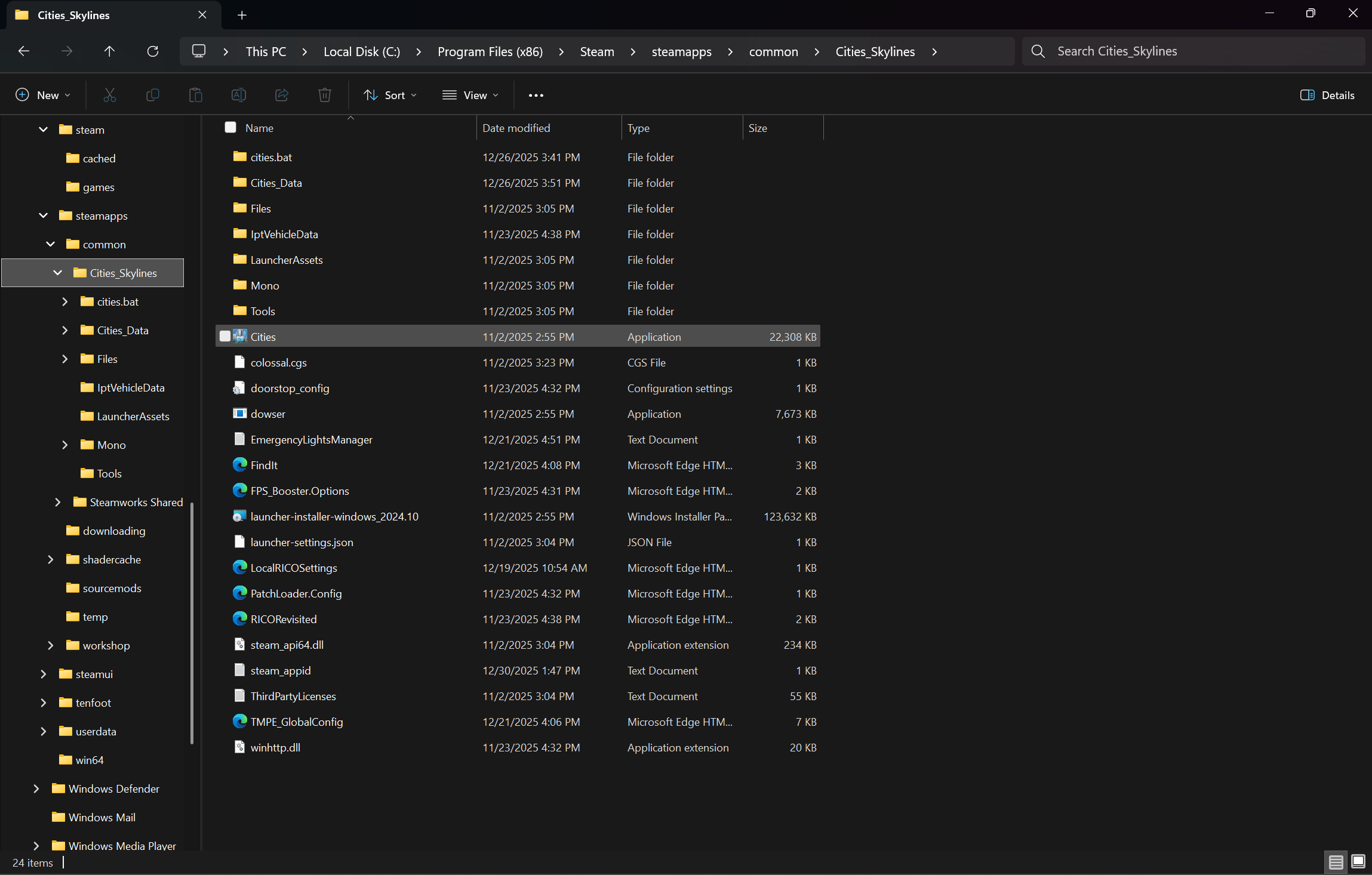1372x875 pixels.
Task: Click the navigation pane vertical scrollbar
Action: [192, 623]
